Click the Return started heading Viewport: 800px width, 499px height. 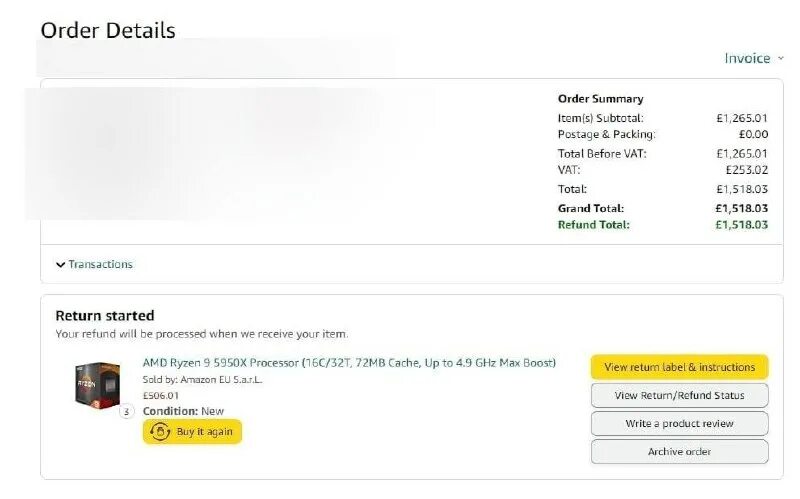(105, 316)
